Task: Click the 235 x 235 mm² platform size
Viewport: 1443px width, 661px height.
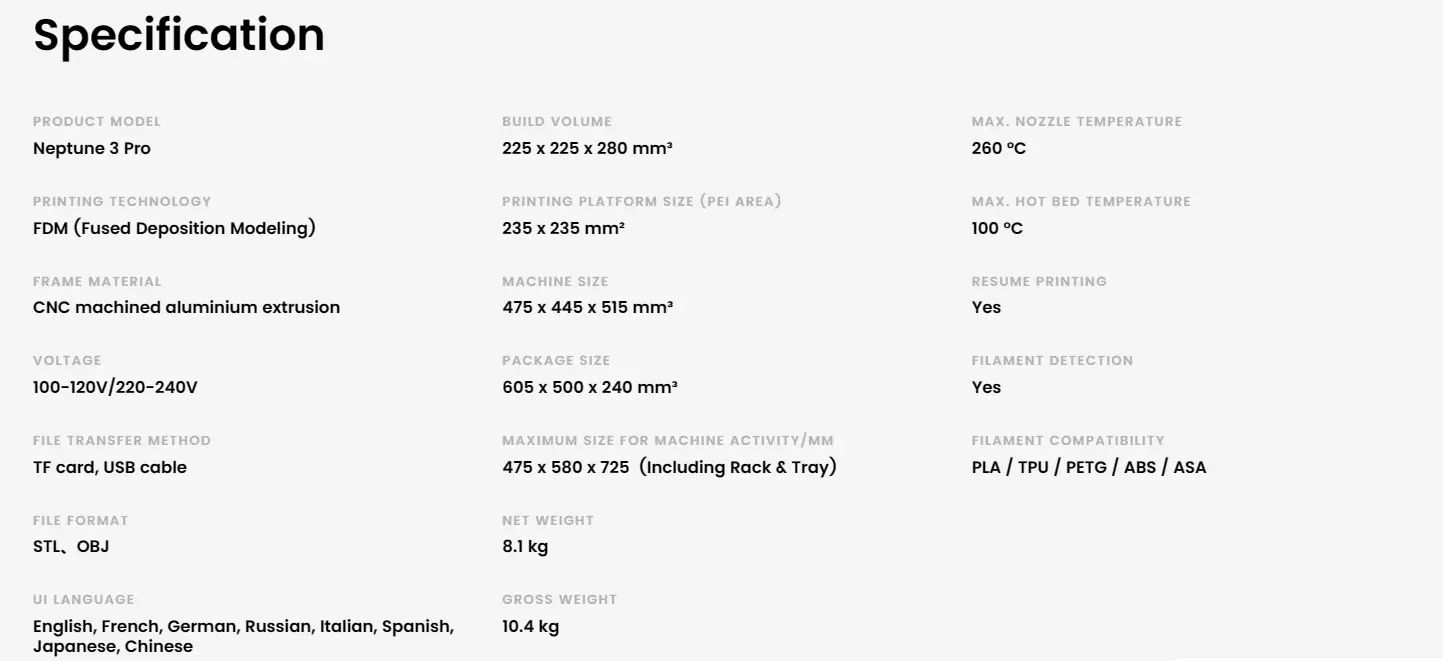Action: [563, 228]
